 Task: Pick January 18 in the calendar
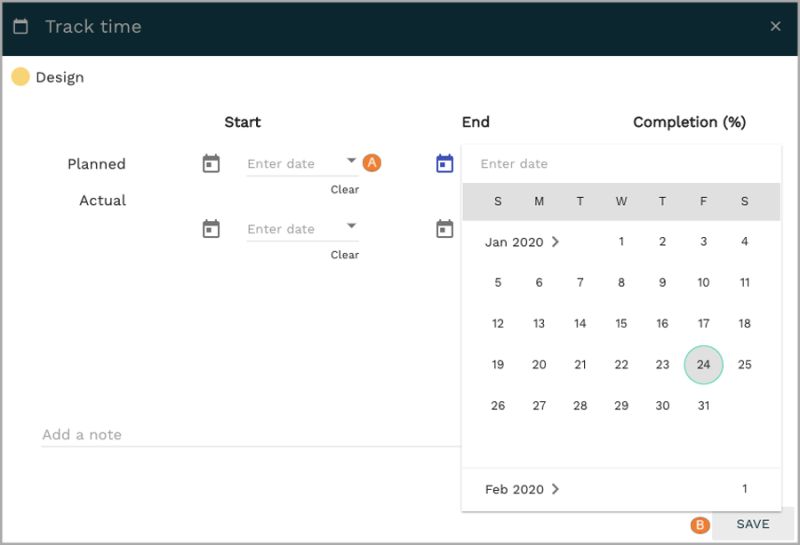744,324
